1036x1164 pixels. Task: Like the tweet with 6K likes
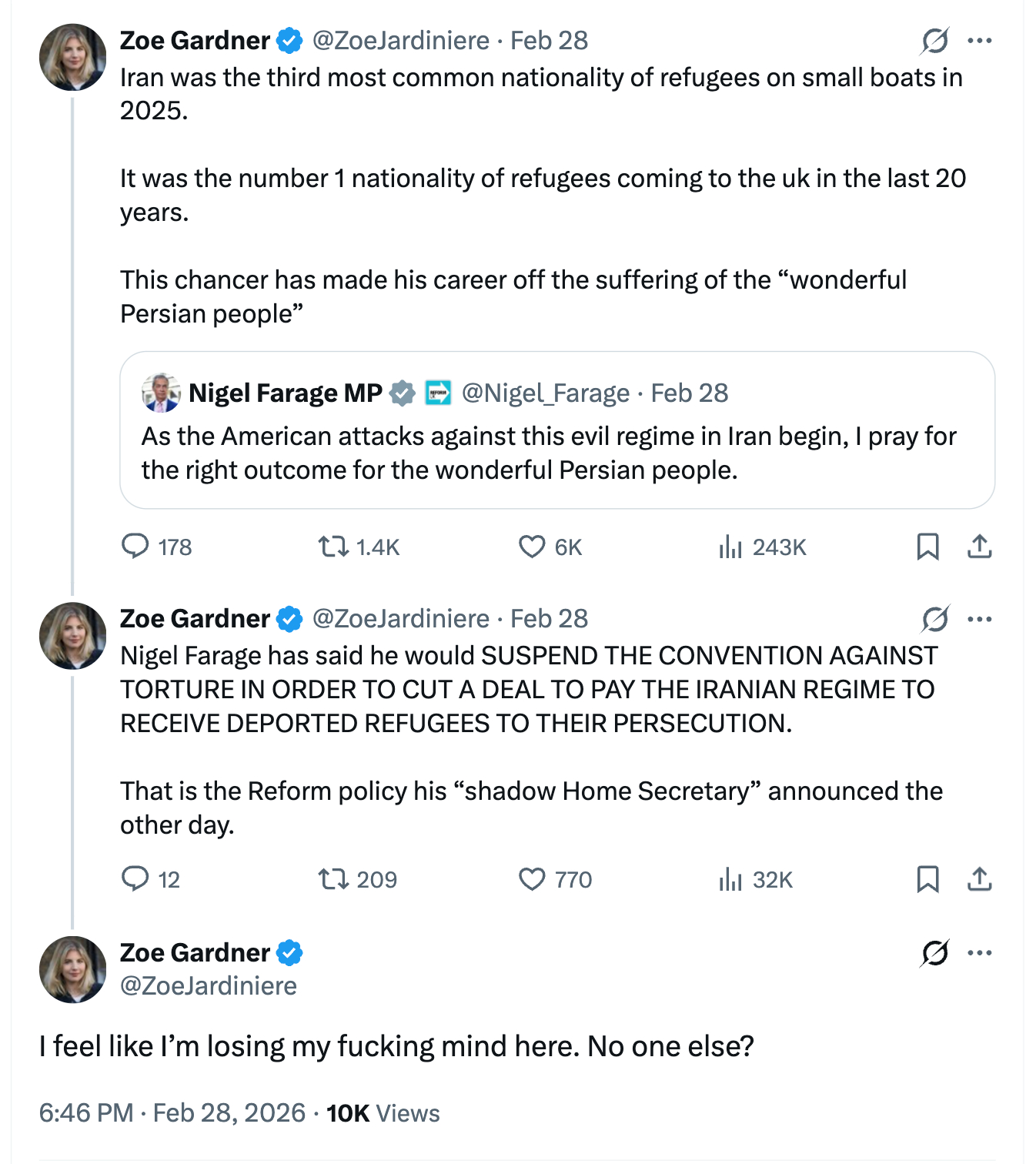(x=532, y=547)
